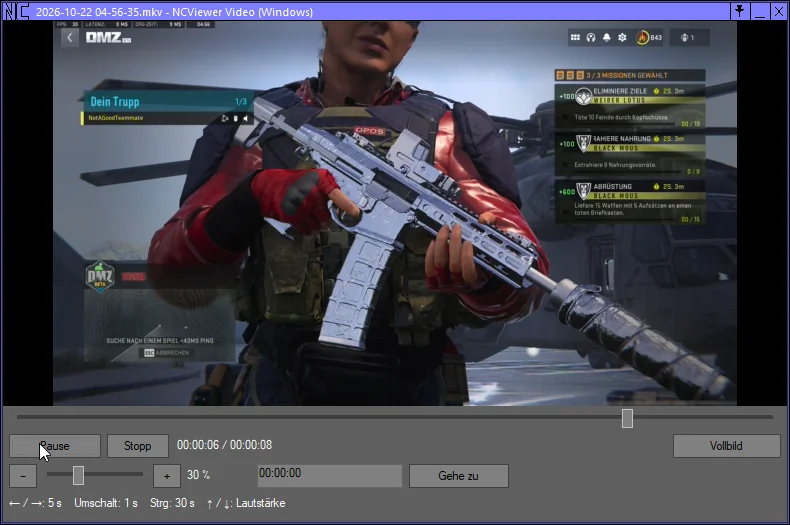Click the speaker icon in the NotAGoodTeammate row
This screenshot has height=525, width=790.
click(245, 118)
